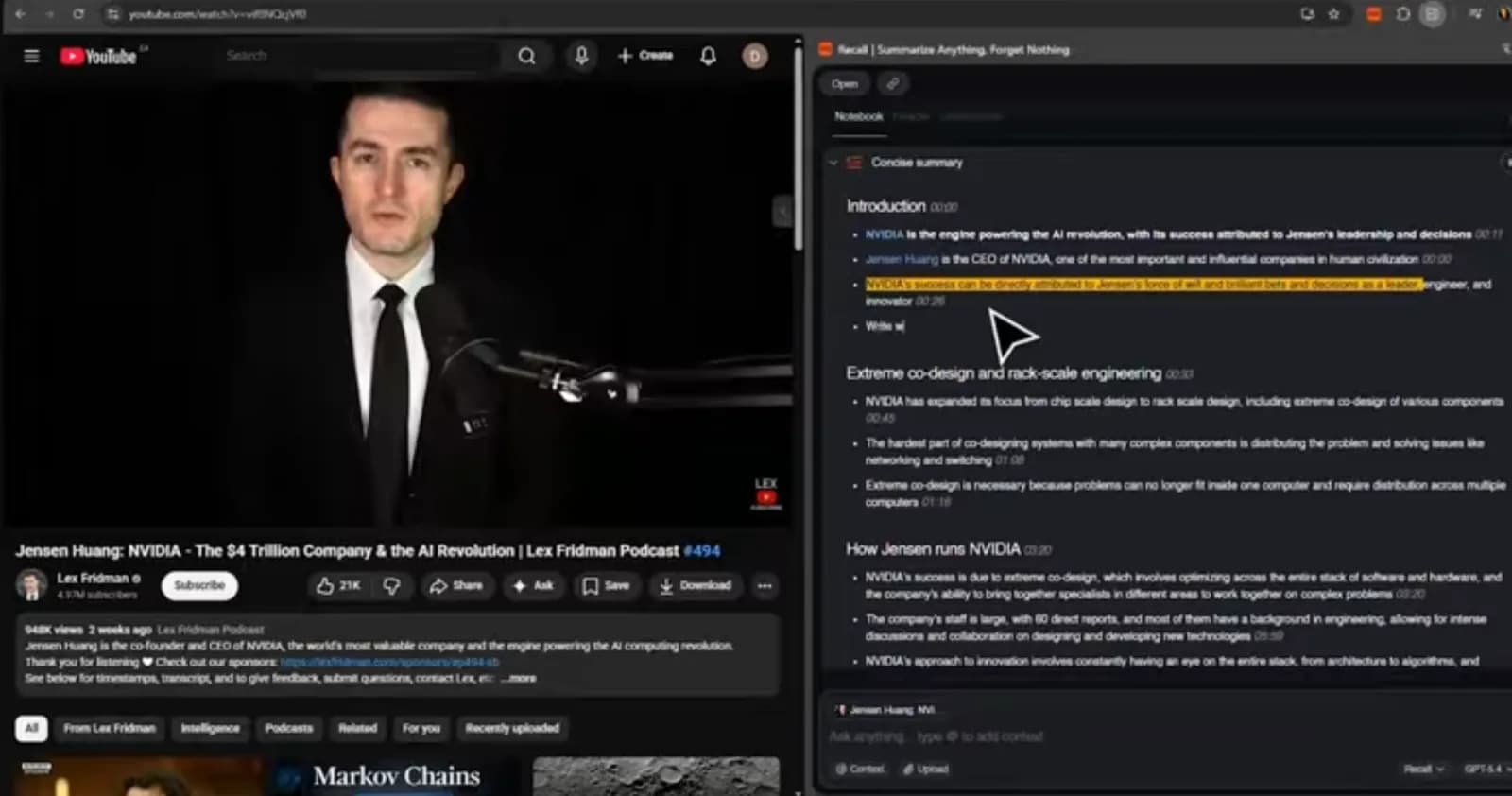This screenshot has height=796, width=1512.
Task: Open Lex Fridman channel avatar
Action: point(31,585)
